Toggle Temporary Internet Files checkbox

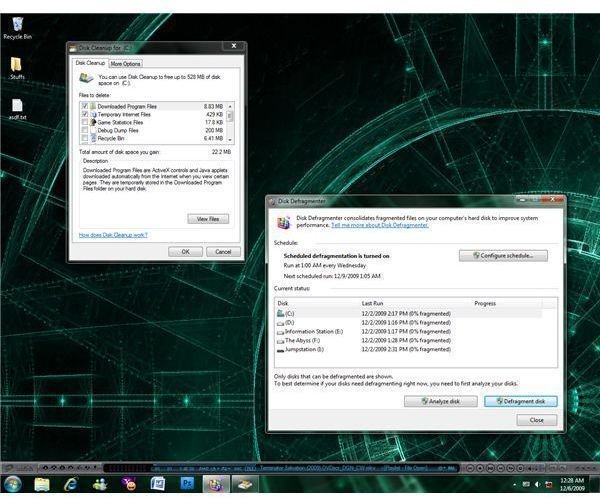click(85, 114)
